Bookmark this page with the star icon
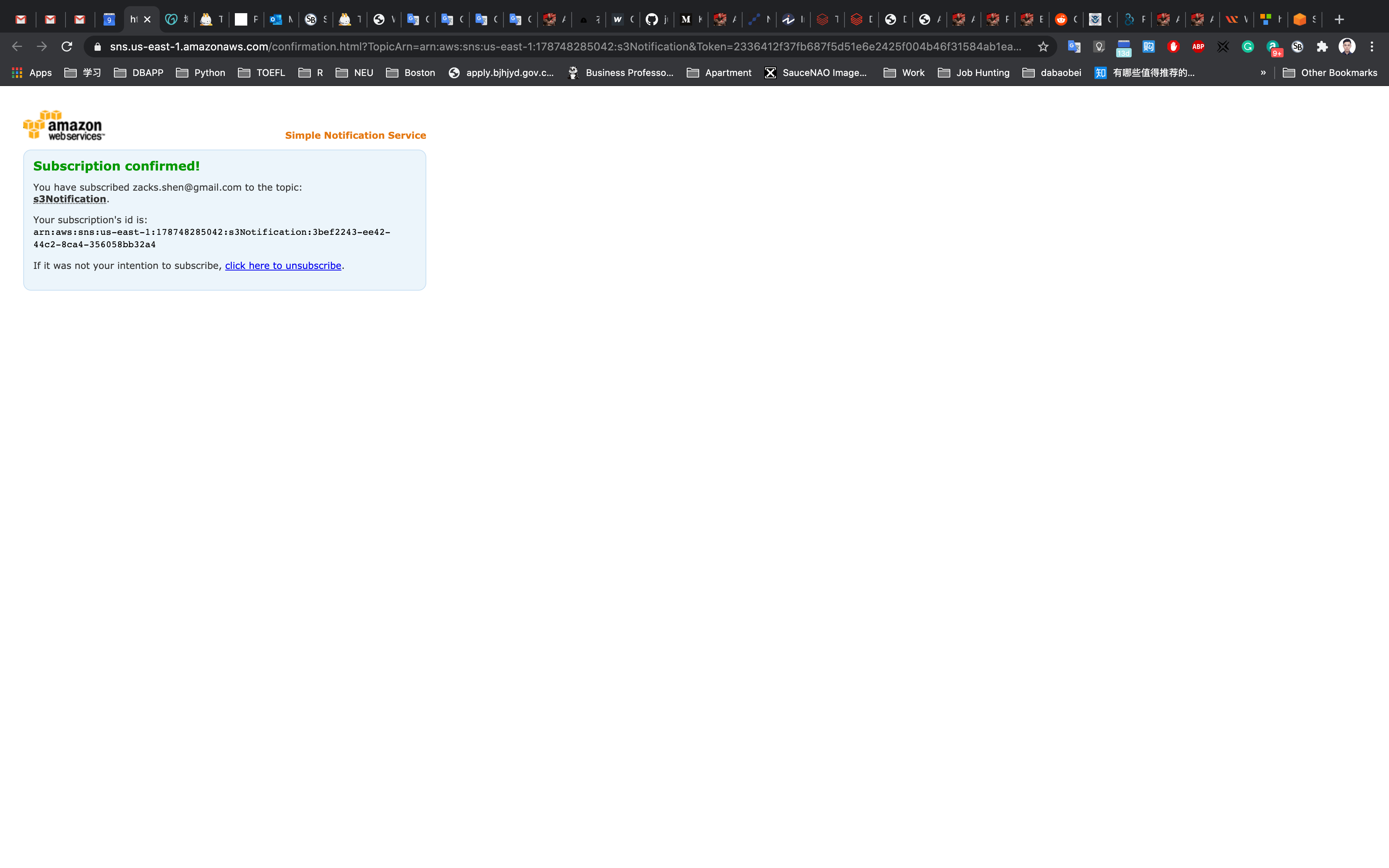 [x=1043, y=46]
